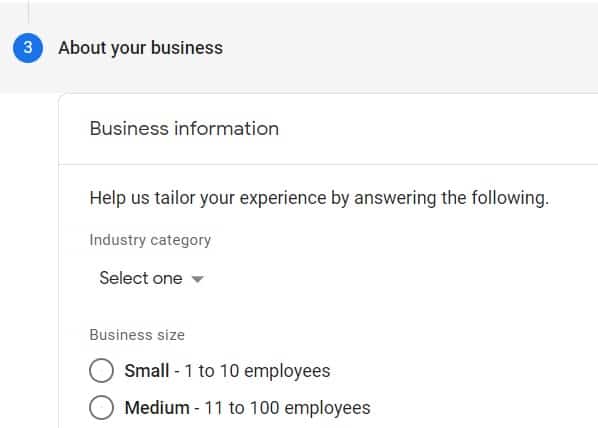Screen dimensions: 598x428
Task: Open the About your business step
Action: [140, 48]
